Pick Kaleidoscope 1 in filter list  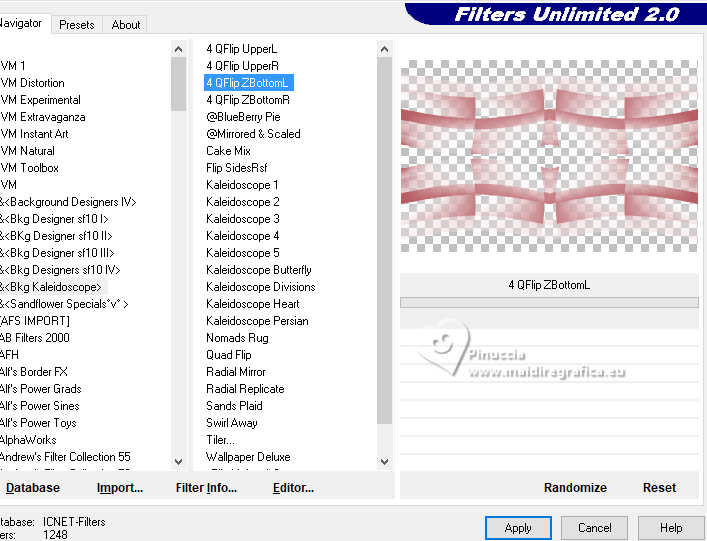tap(243, 185)
